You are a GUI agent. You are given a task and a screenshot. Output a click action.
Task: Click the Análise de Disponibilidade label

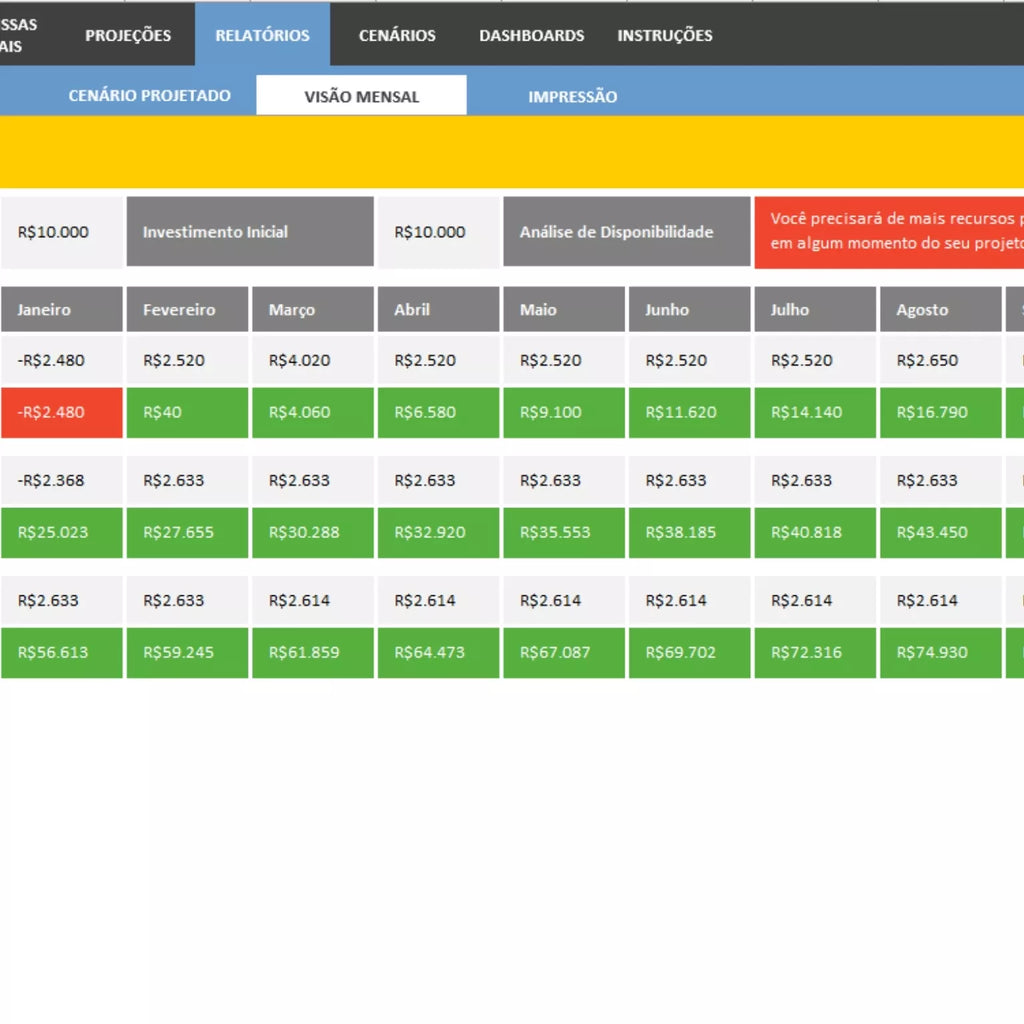point(626,232)
